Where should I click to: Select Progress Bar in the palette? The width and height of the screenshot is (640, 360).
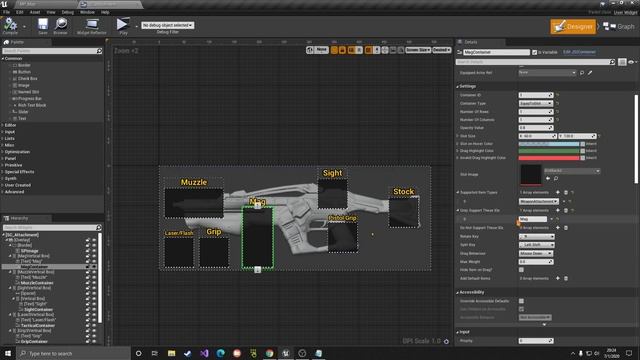pos(29,98)
